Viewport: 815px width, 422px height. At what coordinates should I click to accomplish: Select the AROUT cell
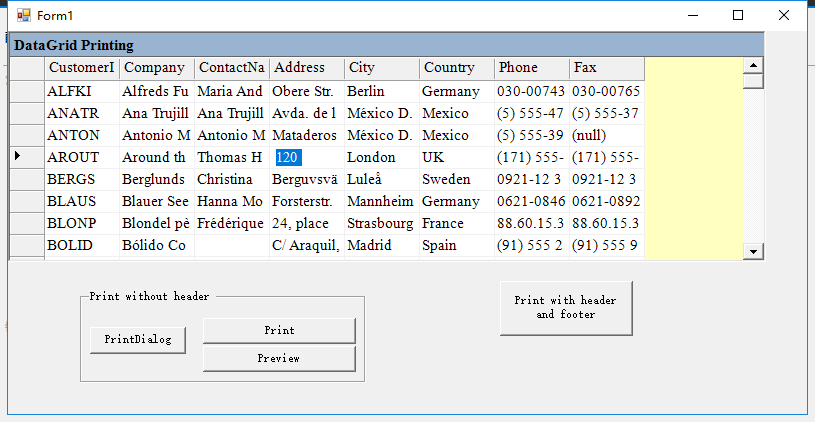coord(82,157)
